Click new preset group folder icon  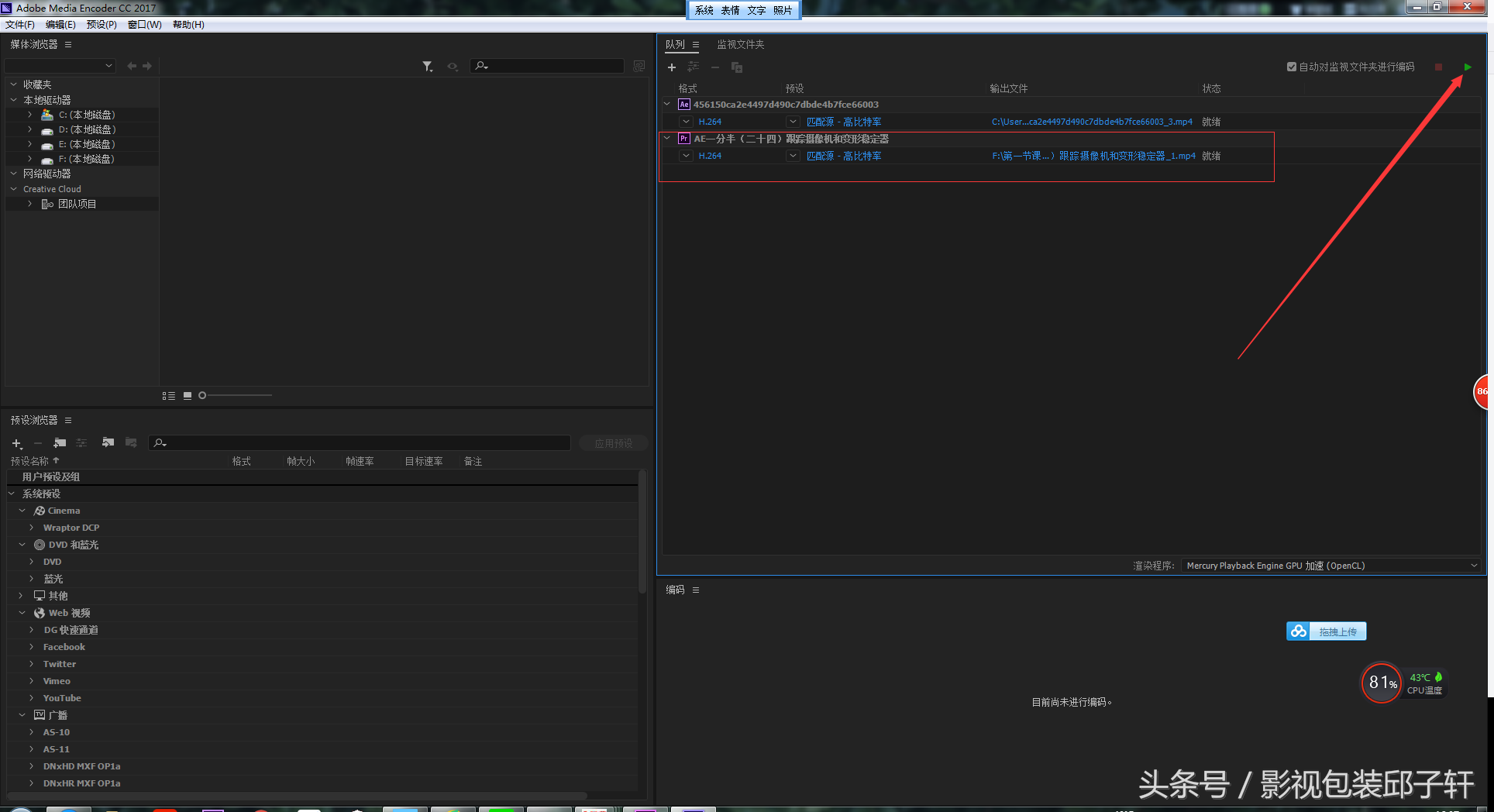pyautogui.click(x=60, y=443)
